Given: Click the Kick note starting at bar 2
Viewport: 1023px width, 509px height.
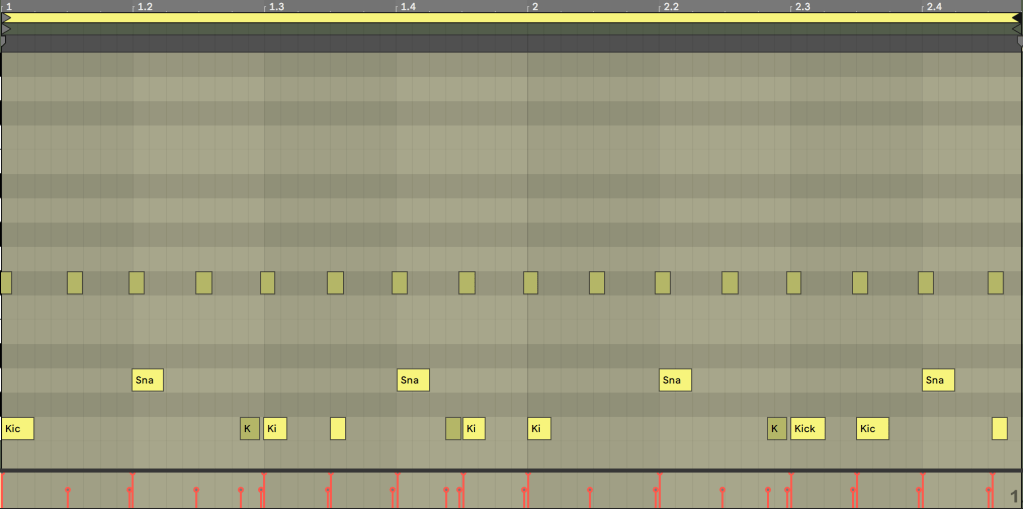Looking at the screenshot, I should tap(539, 429).
